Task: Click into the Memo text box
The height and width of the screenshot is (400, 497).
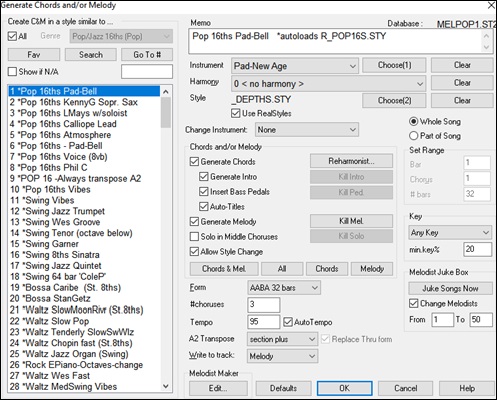Action: (335, 41)
